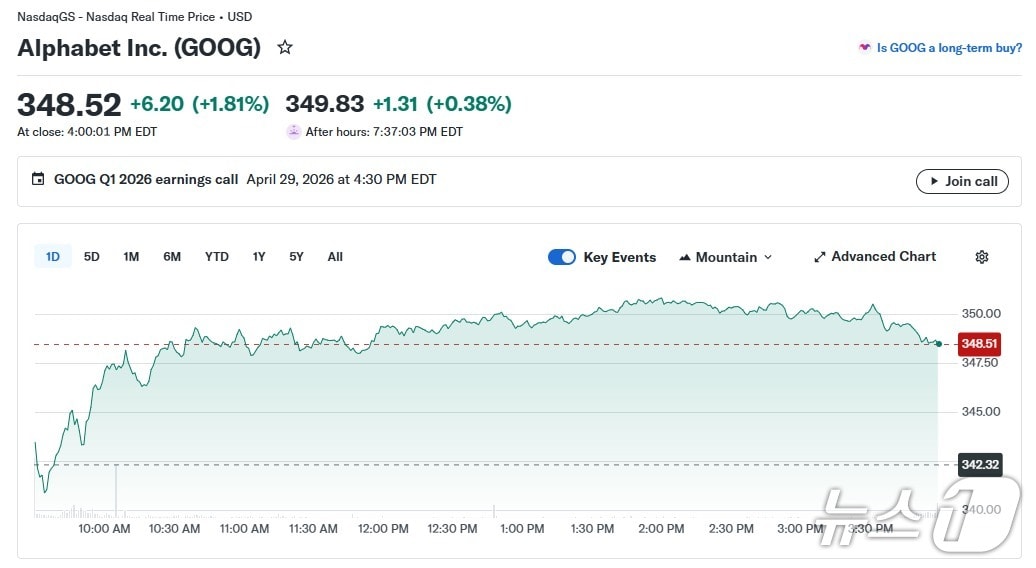1036x568 pixels.
Task: Click the Mountain chart type icon
Action: [685, 257]
